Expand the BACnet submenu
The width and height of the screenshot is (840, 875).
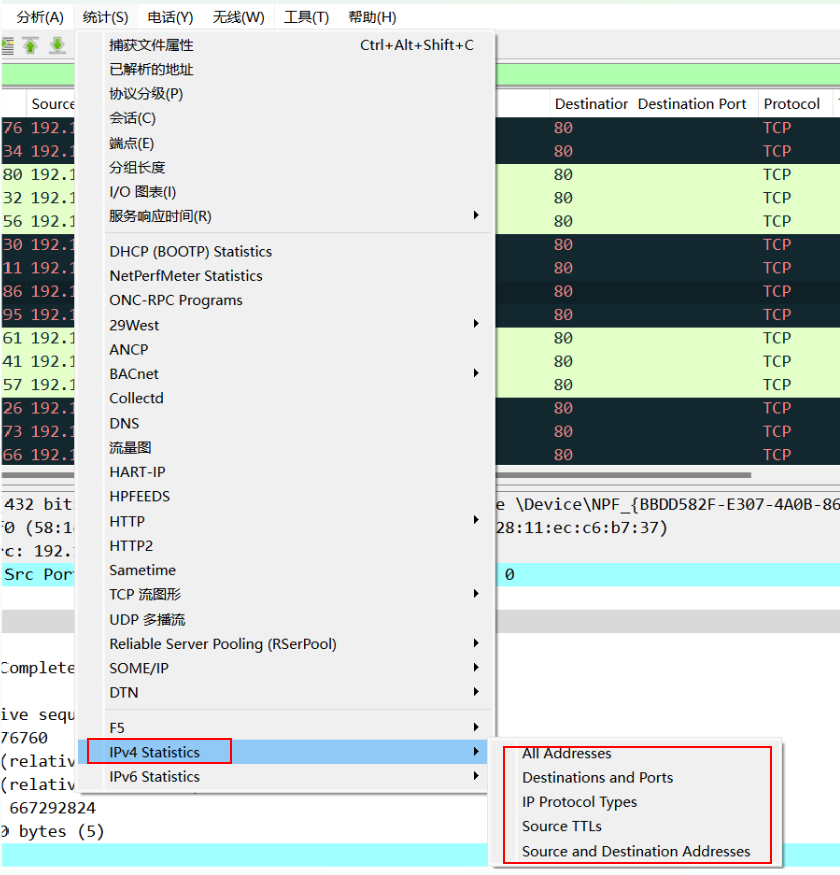[x=286, y=374]
